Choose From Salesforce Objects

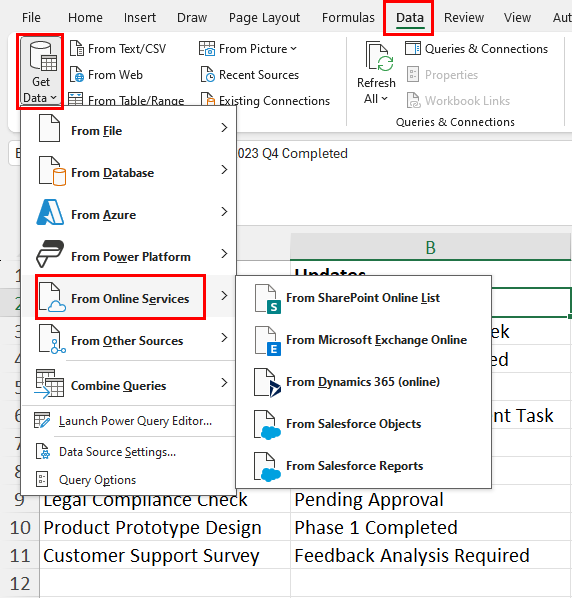pos(363,424)
